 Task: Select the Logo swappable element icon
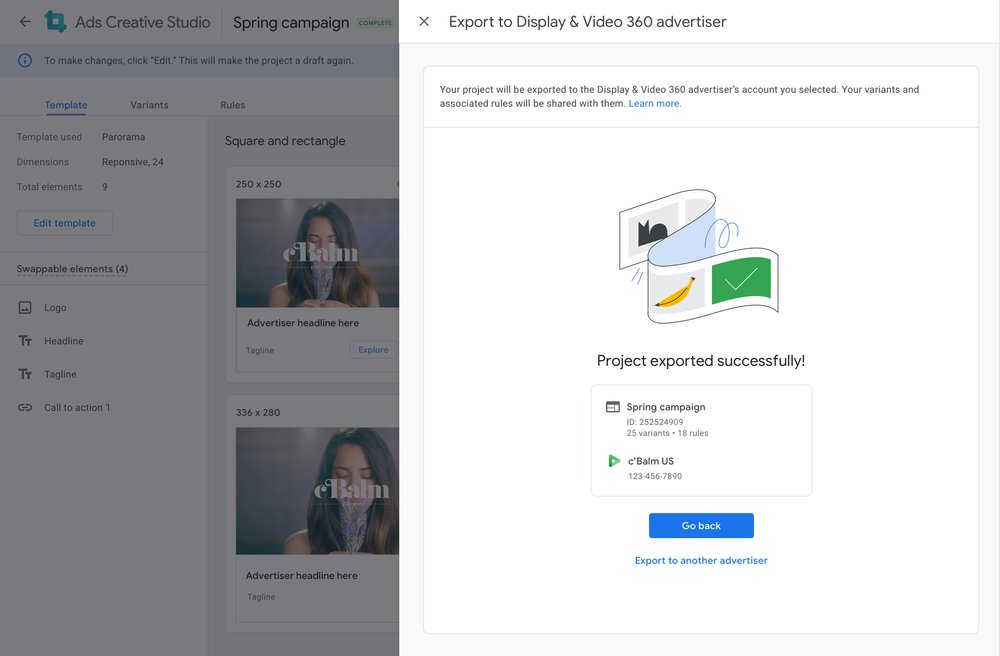click(25, 307)
